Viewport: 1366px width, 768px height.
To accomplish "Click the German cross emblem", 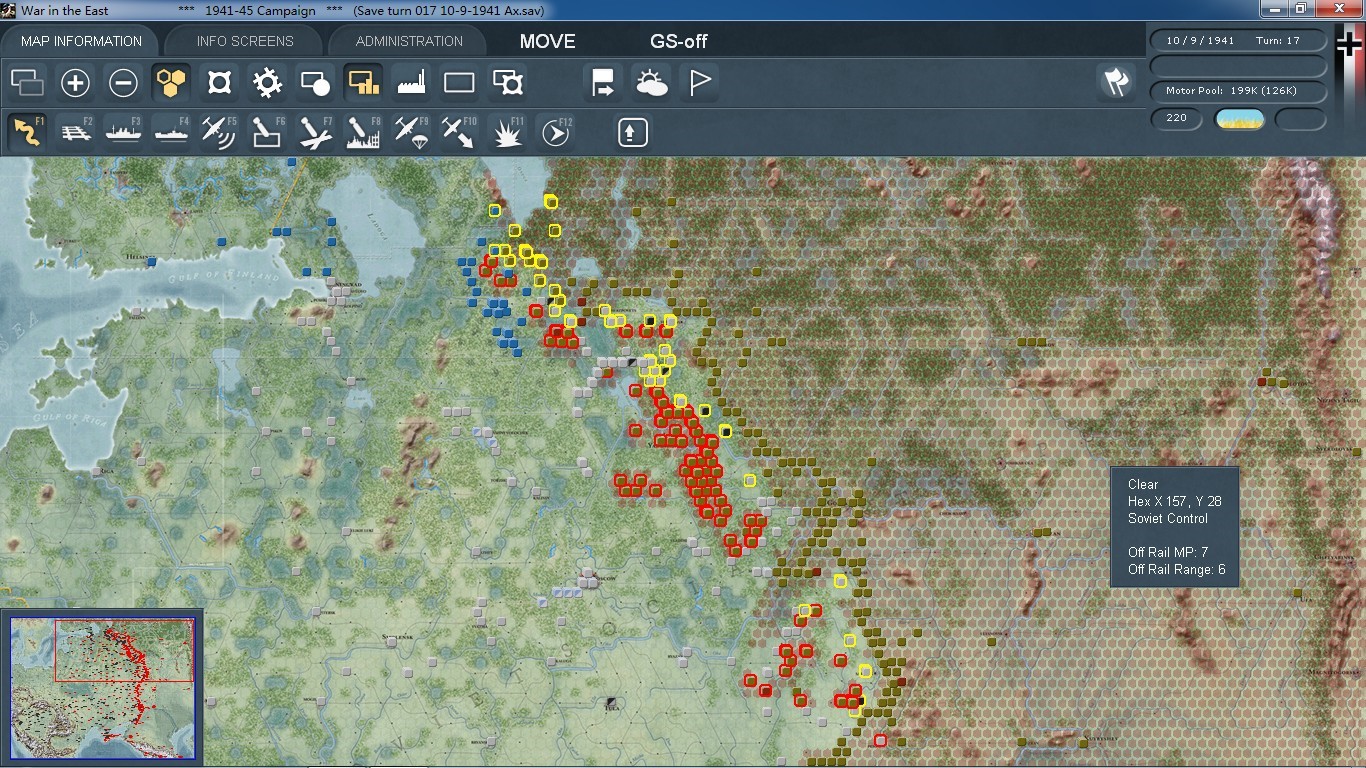I will [x=1349, y=45].
